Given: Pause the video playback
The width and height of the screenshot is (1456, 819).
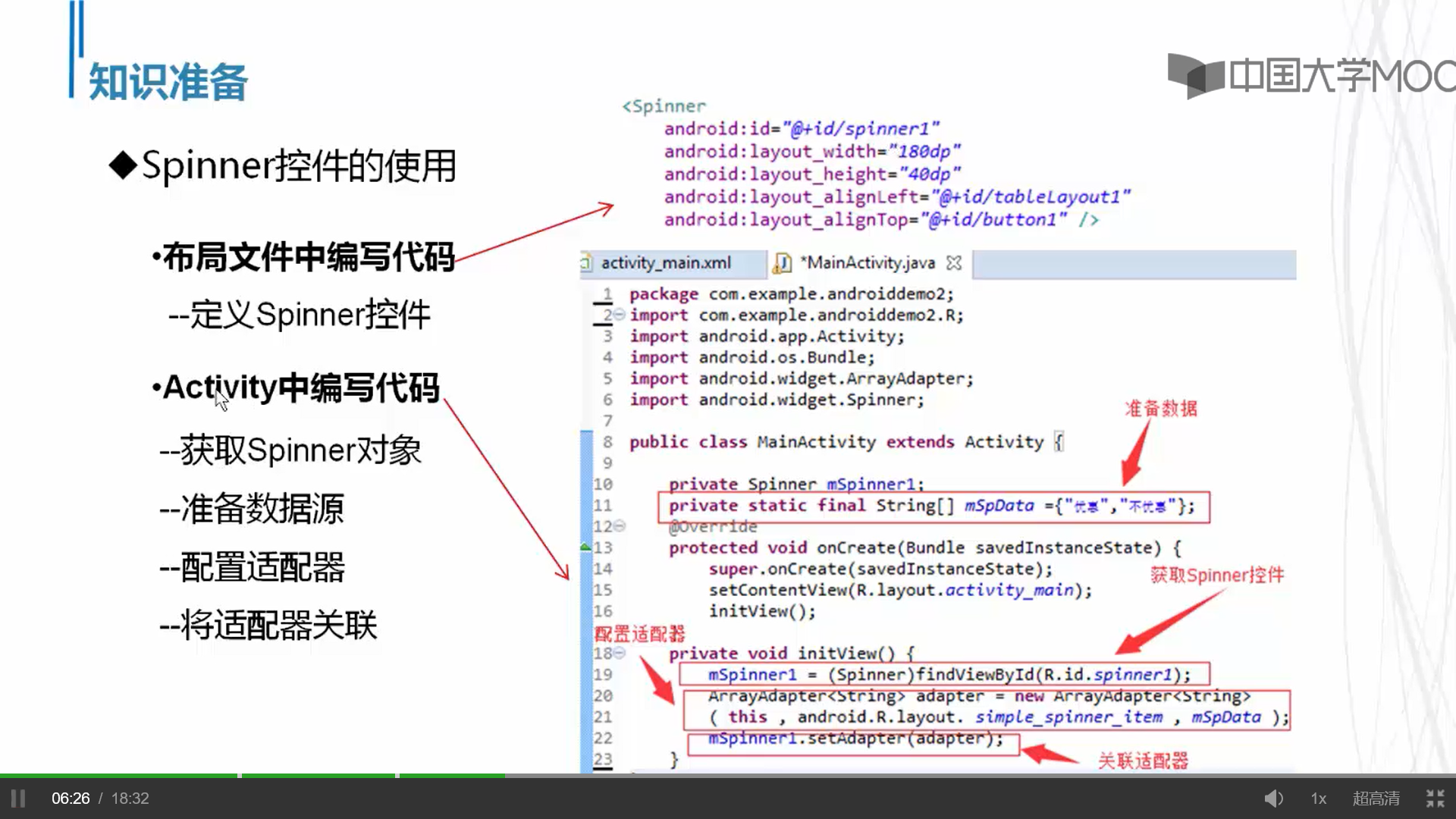Looking at the screenshot, I should (18, 799).
